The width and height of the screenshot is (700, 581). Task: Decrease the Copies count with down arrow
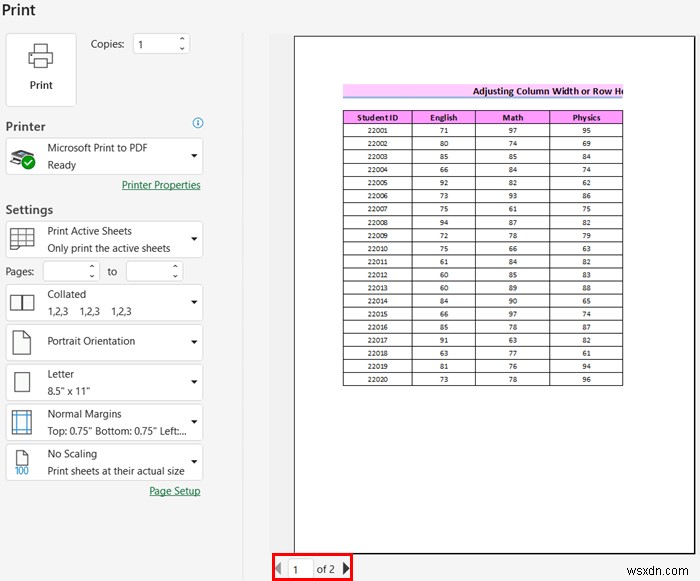(x=182, y=48)
